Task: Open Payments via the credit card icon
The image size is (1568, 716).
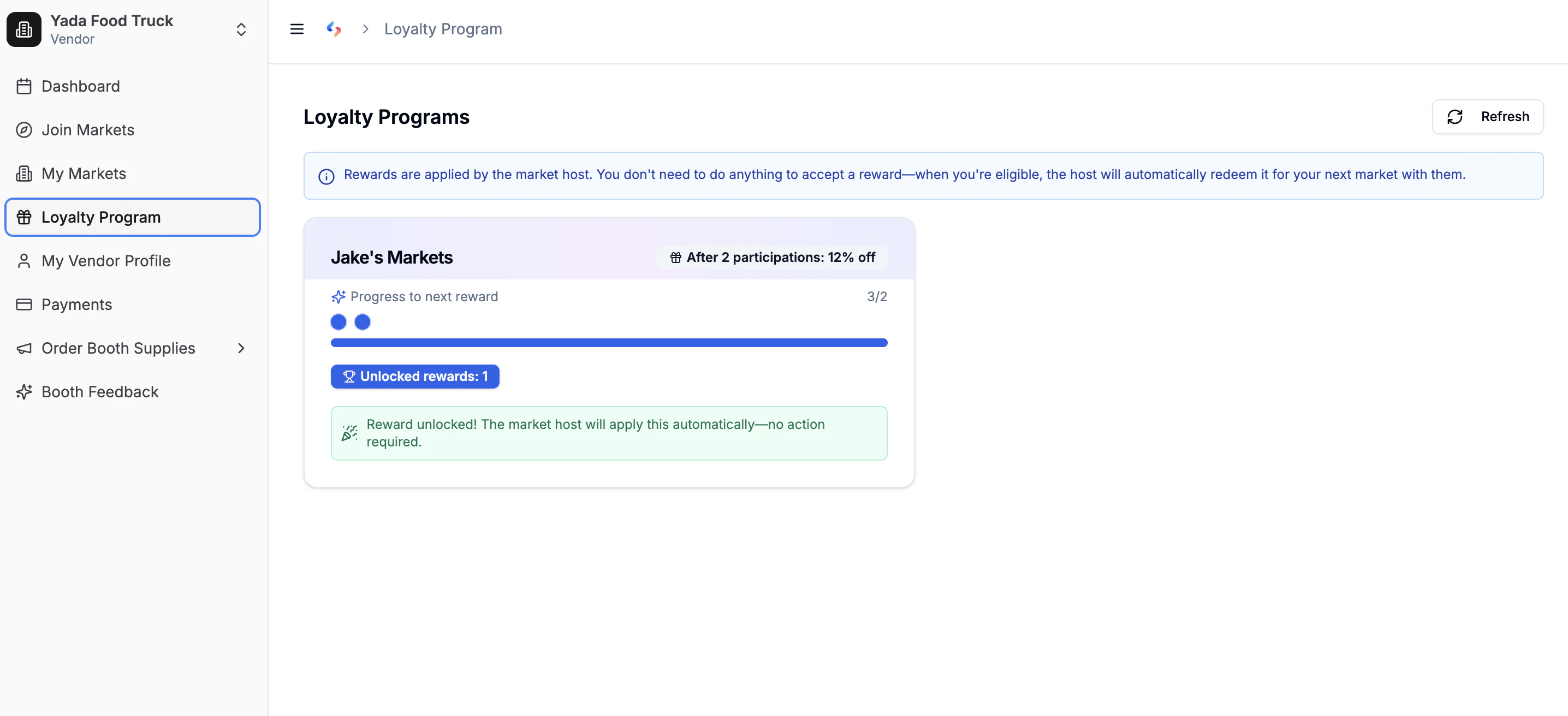Action: click(25, 305)
